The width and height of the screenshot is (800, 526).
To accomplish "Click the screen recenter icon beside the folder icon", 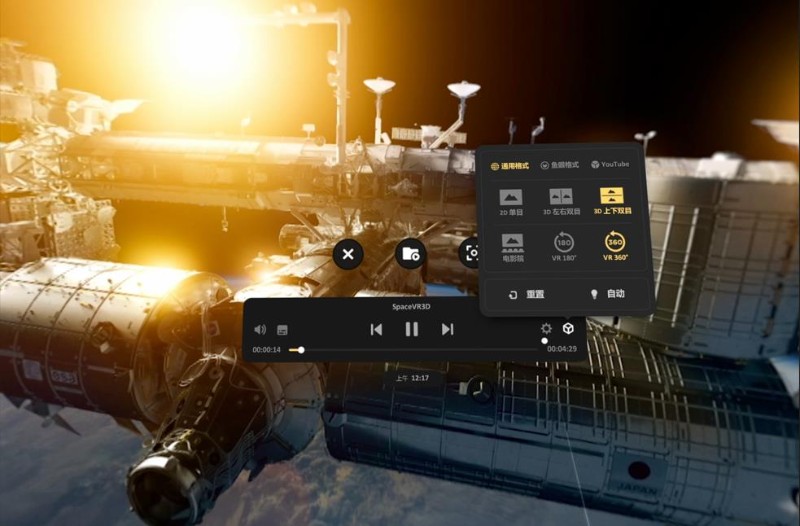I will 472,253.
